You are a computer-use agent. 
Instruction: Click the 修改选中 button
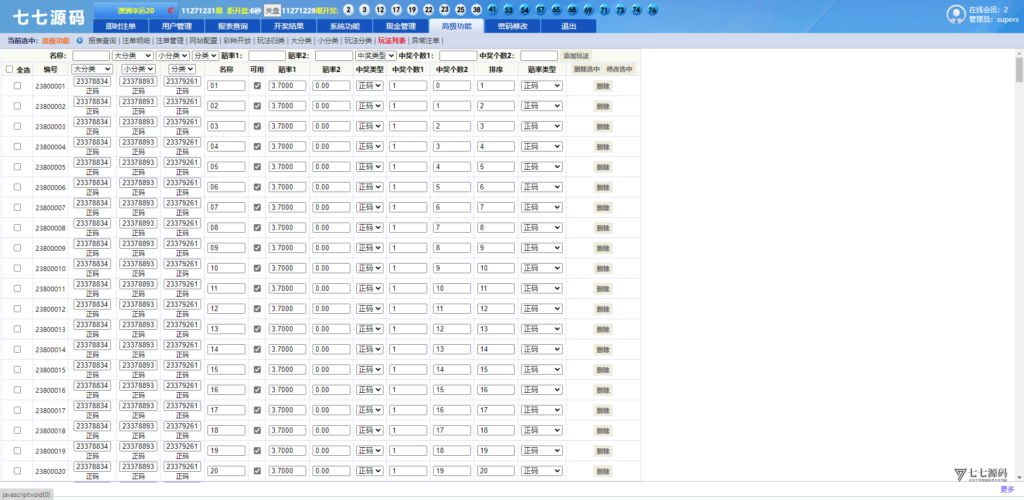point(619,69)
